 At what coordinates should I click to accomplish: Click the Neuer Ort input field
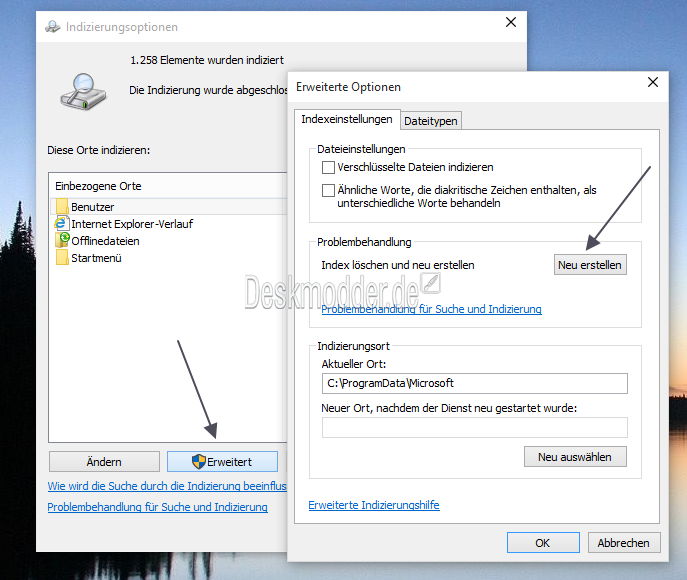(x=475, y=428)
